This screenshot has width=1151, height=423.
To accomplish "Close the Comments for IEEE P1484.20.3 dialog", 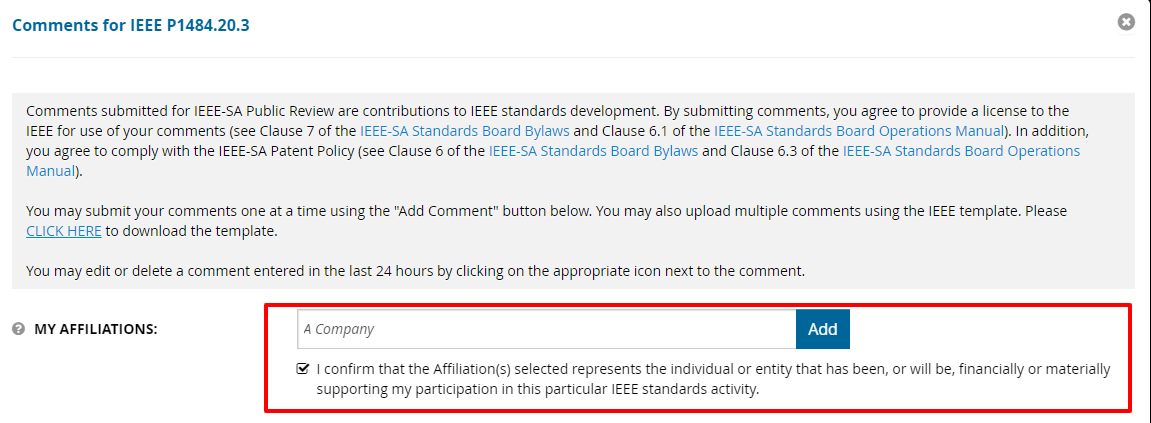I will 1126,22.
